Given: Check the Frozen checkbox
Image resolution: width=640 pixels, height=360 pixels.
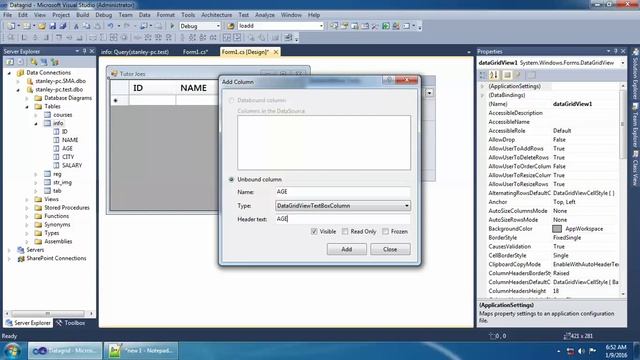Looking at the screenshot, I should coord(385,231).
